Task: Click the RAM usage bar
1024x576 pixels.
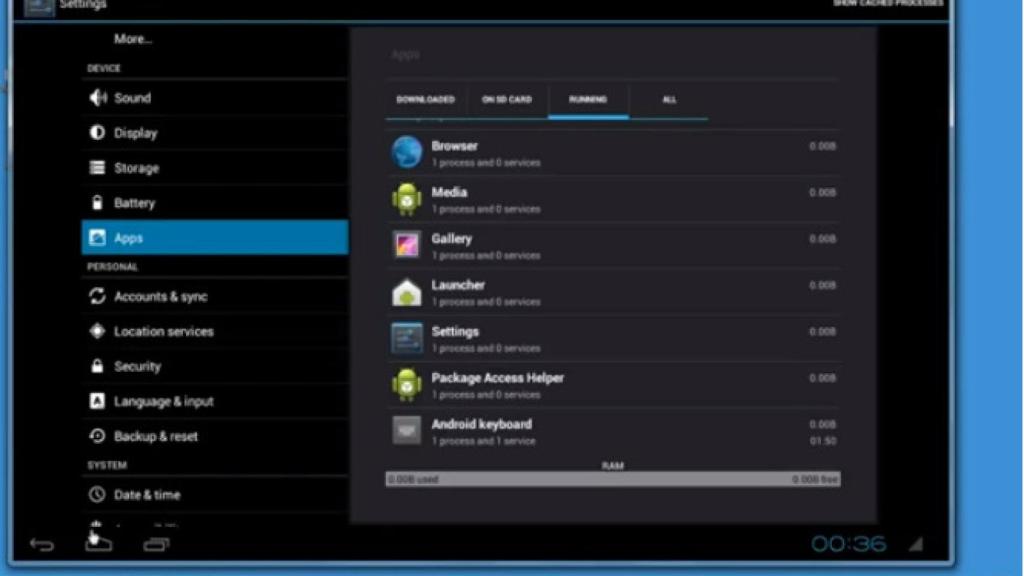Action: [612, 478]
